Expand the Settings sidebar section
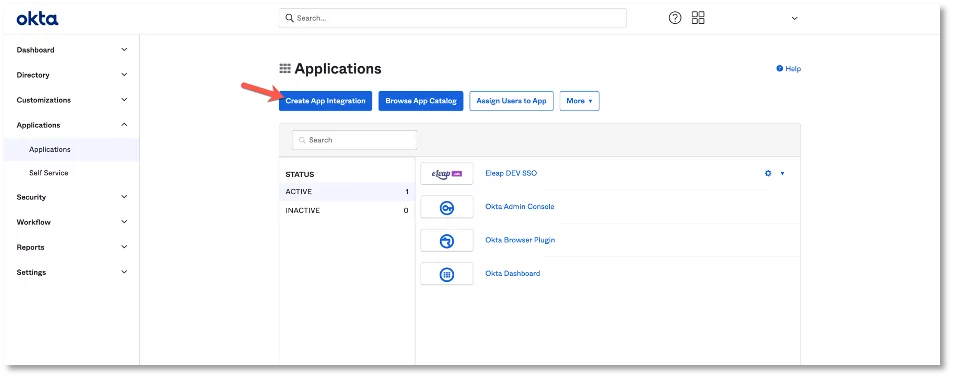 pyautogui.click(x=124, y=272)
